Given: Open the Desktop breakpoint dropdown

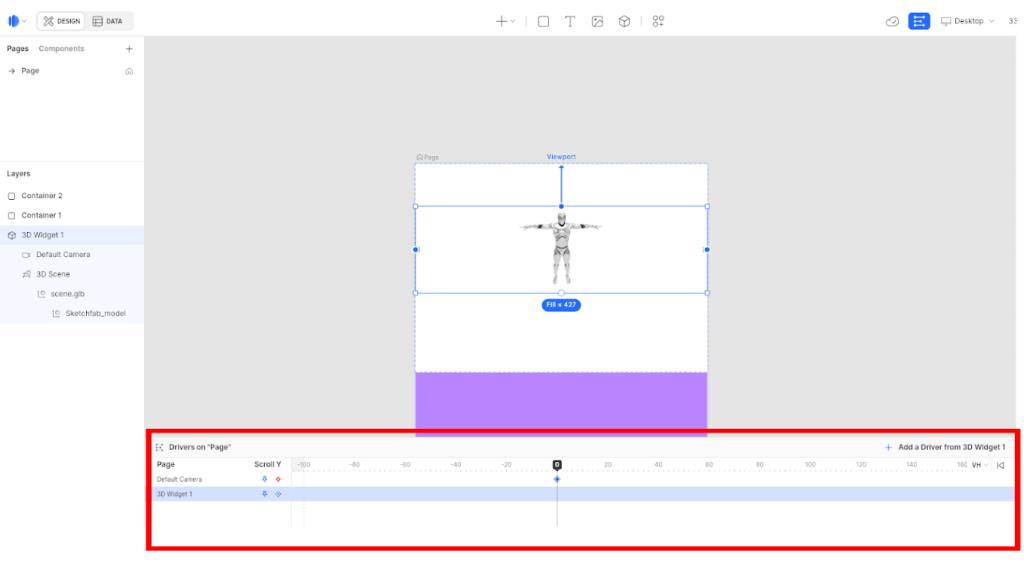Looking at the screenshot, I should [967, 21].
